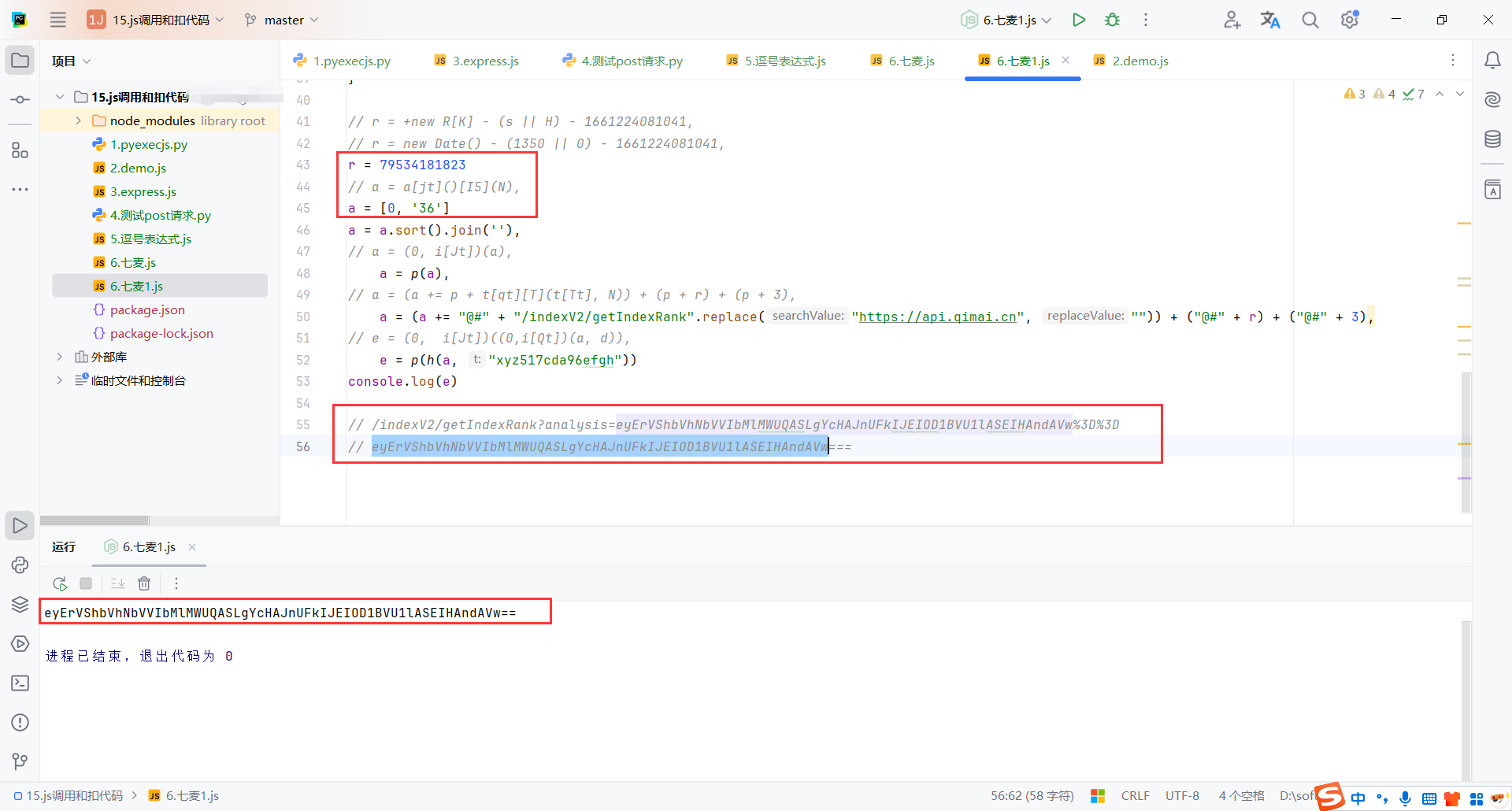Open the CRLF line separator selector
Screen dimensions: 1512x811
click(x=1135, y=796)
